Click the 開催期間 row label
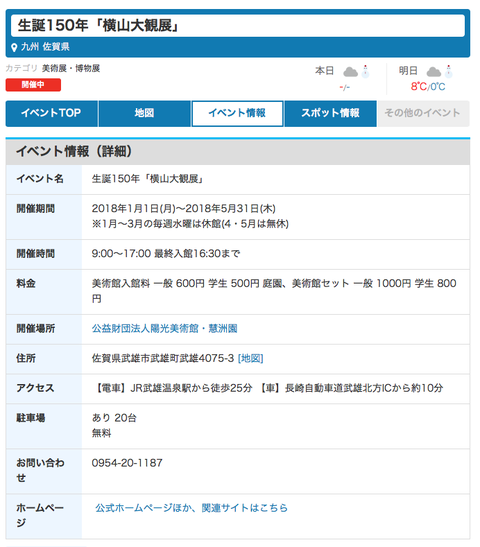 click(x=36, y=209)
